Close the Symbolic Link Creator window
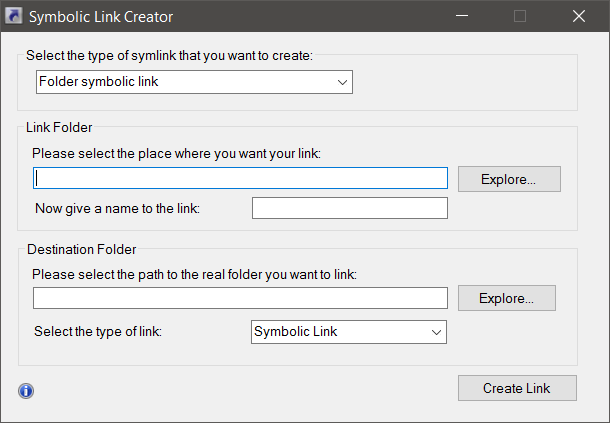 [x=579, y=16]
